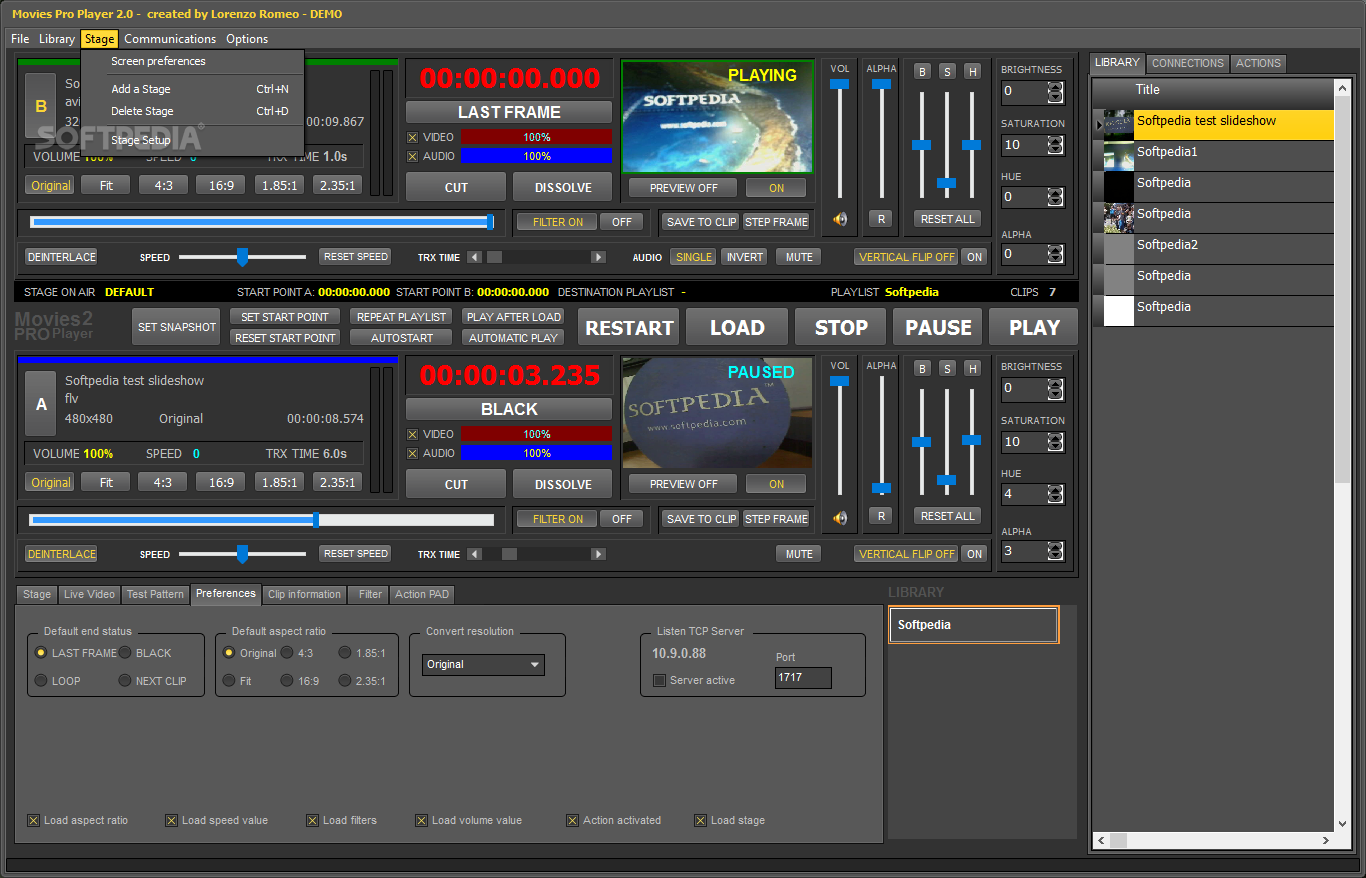Viewport: 1366px width, 878px height.
Task: Toggle the VIDEO checkbox in deck B
Action: [x=413, y=137]
